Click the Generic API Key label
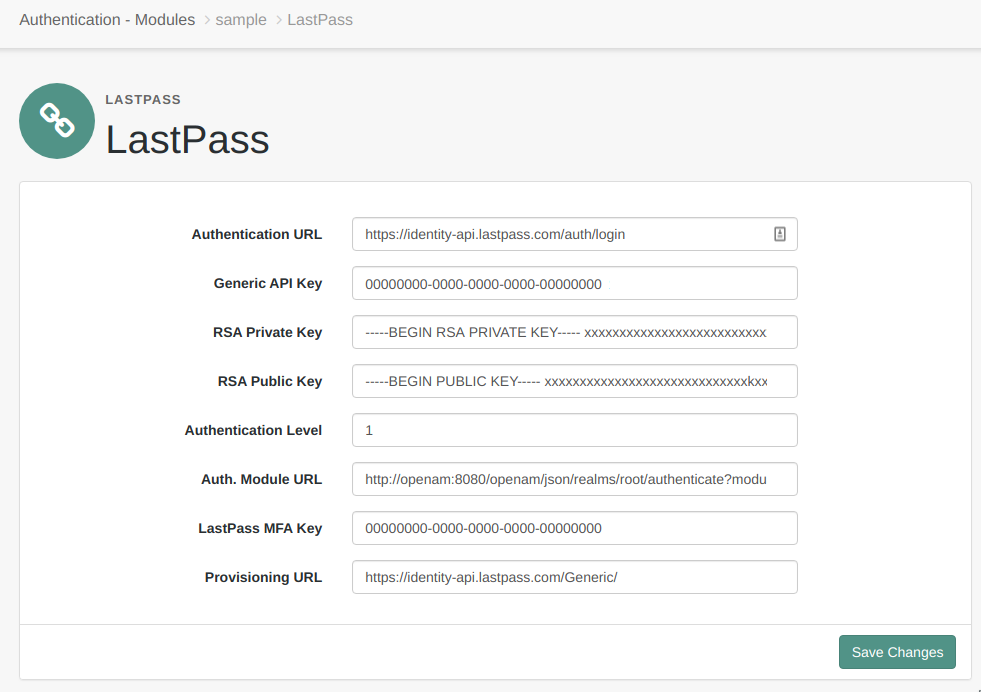981x692 pixels. click(x=268, y=283)
